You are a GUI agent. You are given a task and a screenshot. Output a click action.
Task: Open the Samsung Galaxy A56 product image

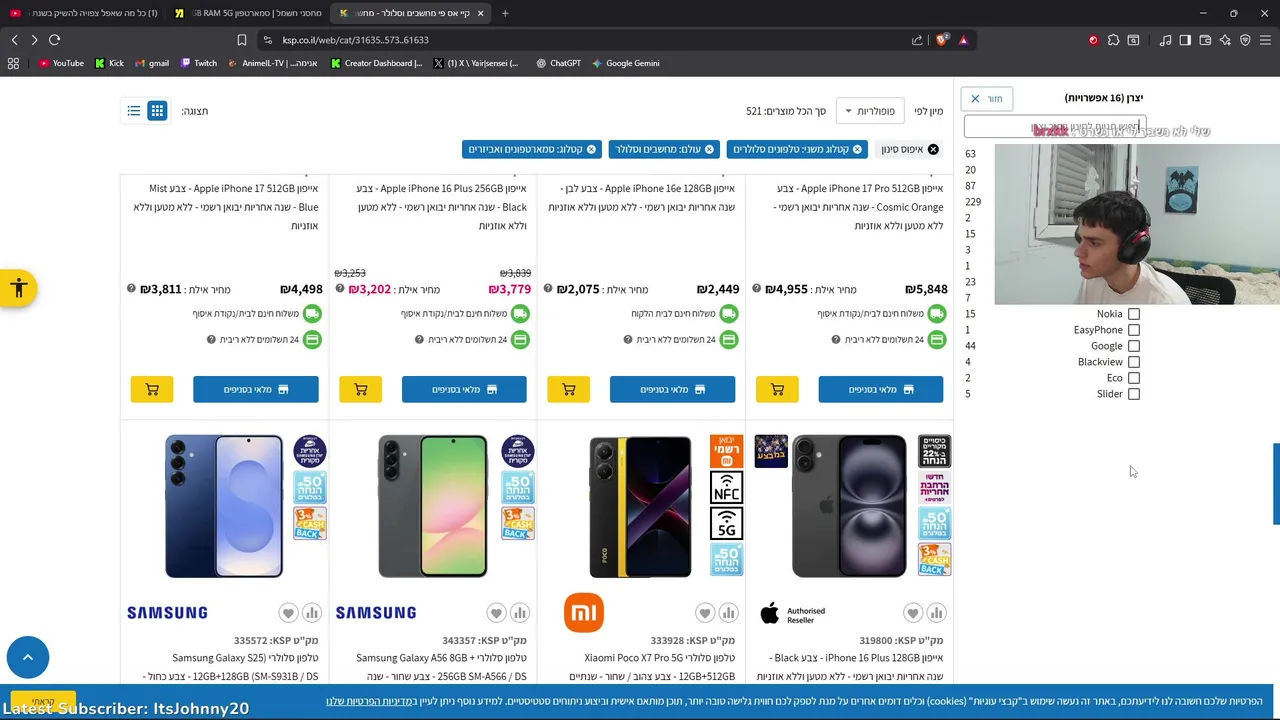[x=432, y=506]
